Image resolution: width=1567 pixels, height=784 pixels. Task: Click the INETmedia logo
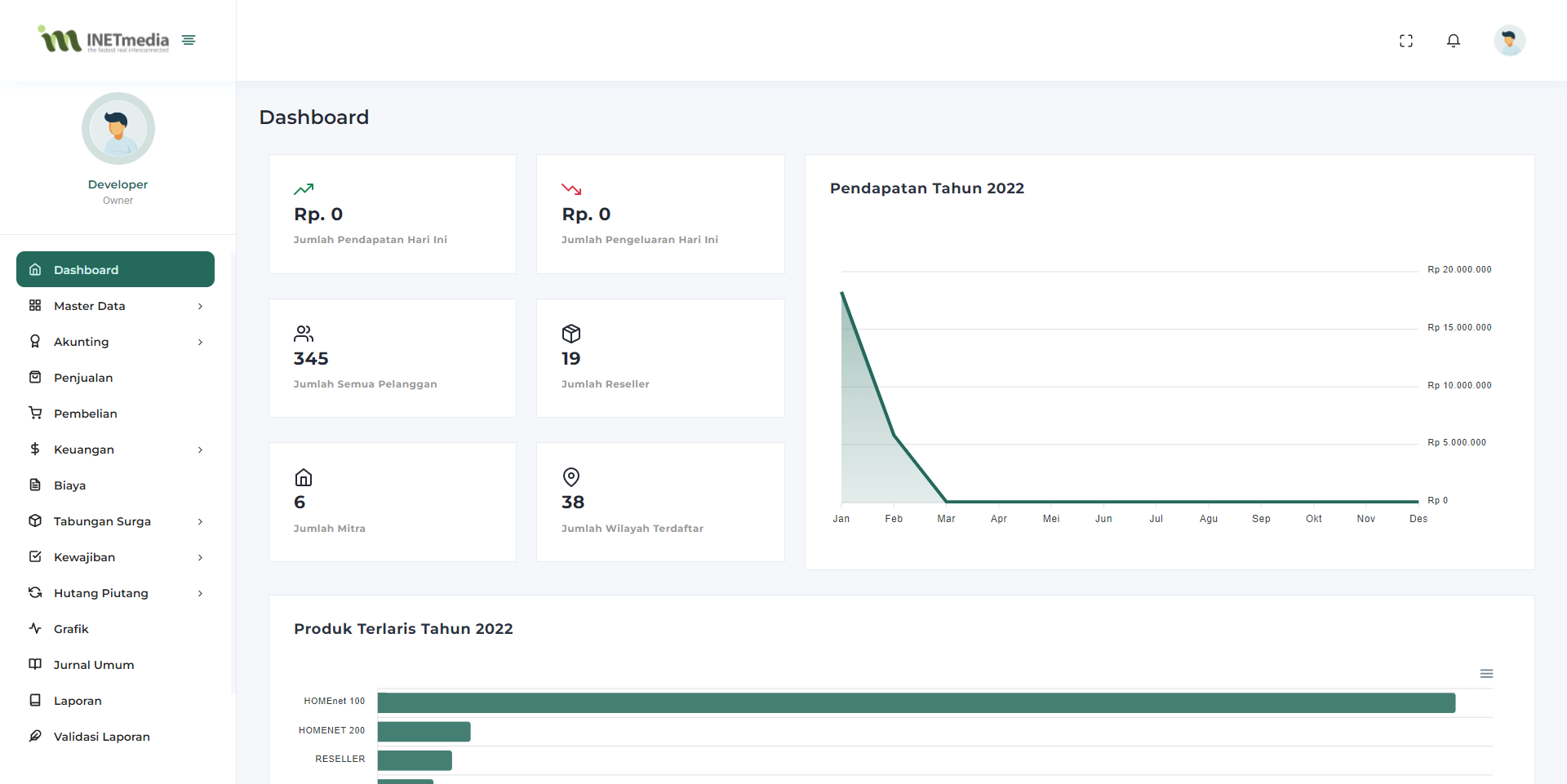pos(104,40)
